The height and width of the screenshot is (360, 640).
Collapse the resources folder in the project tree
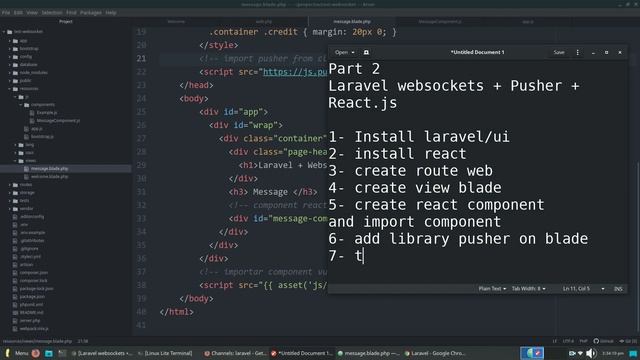click(x=10, y=89)
